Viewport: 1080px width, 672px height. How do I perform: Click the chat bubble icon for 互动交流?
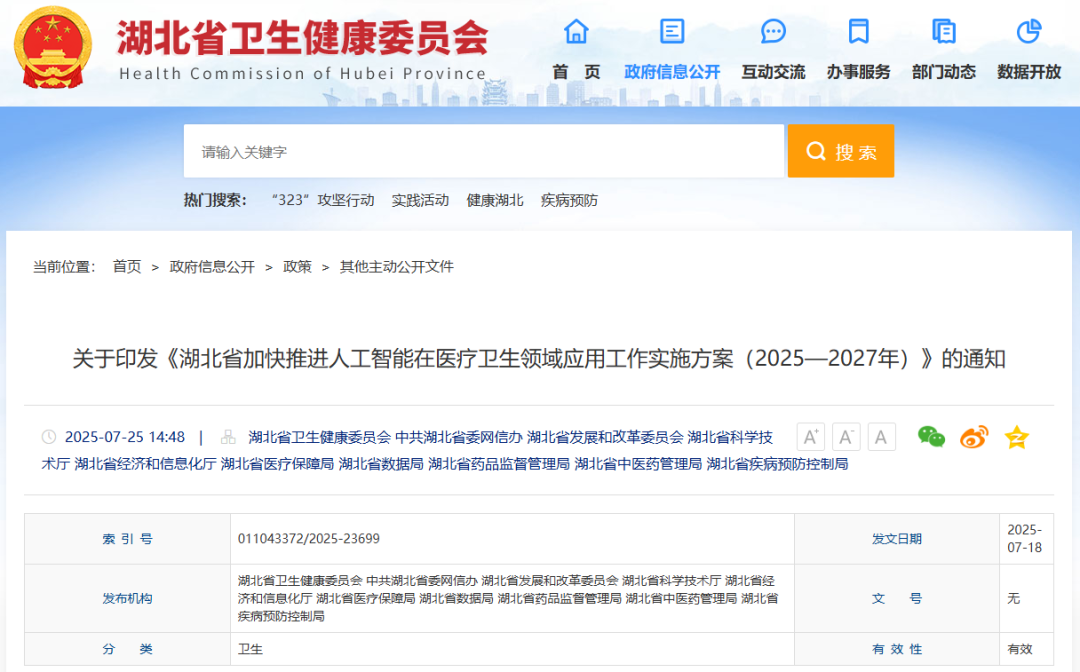[772, 32]
